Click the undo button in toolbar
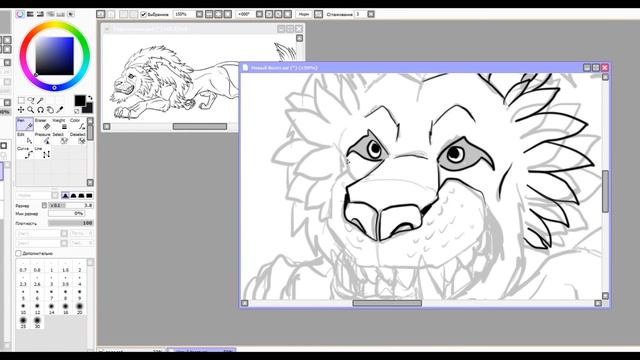The height and width of the screenshot is (360, 640). point(101,14)
